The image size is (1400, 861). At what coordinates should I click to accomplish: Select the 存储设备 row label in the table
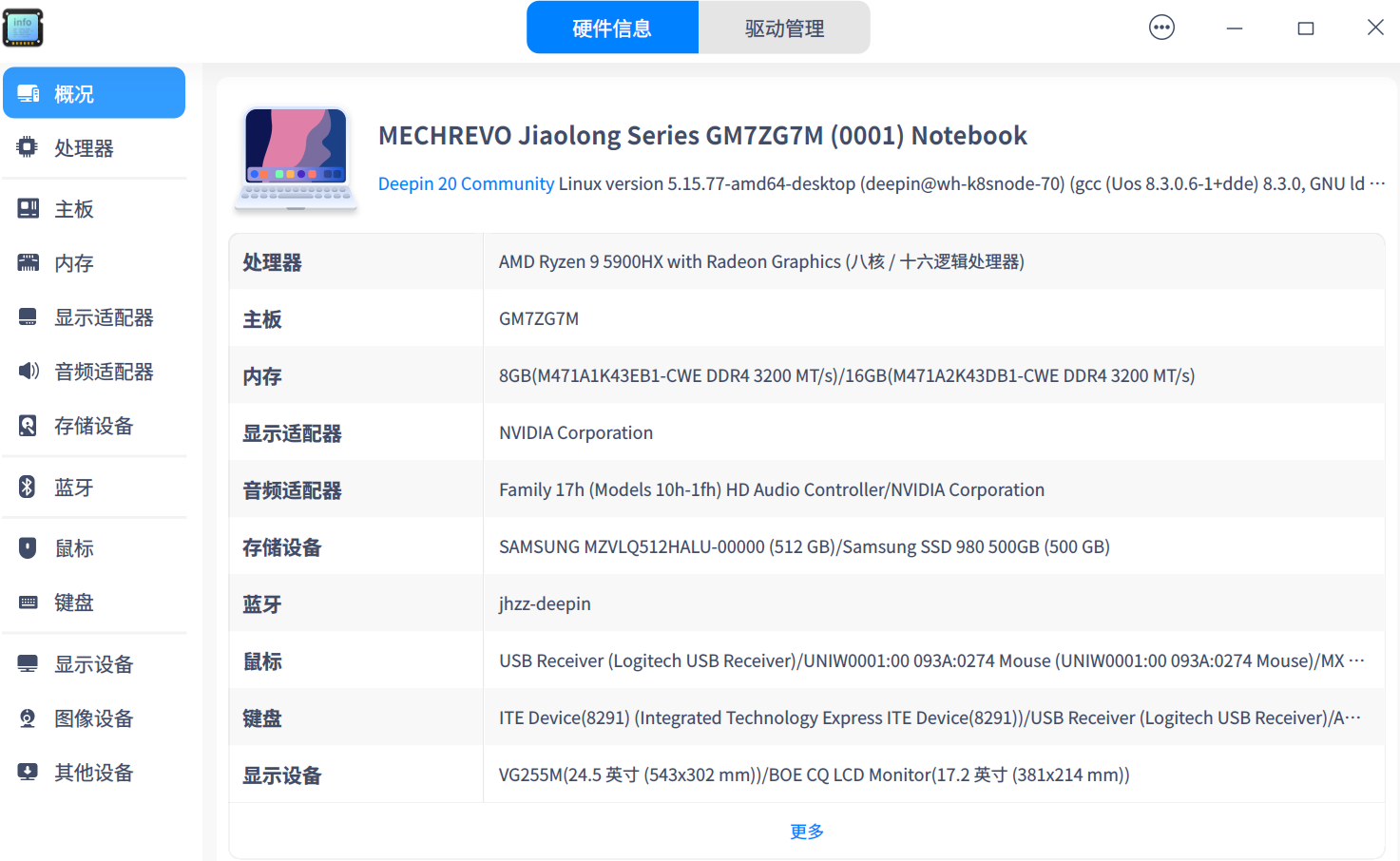tap(282, 547)
